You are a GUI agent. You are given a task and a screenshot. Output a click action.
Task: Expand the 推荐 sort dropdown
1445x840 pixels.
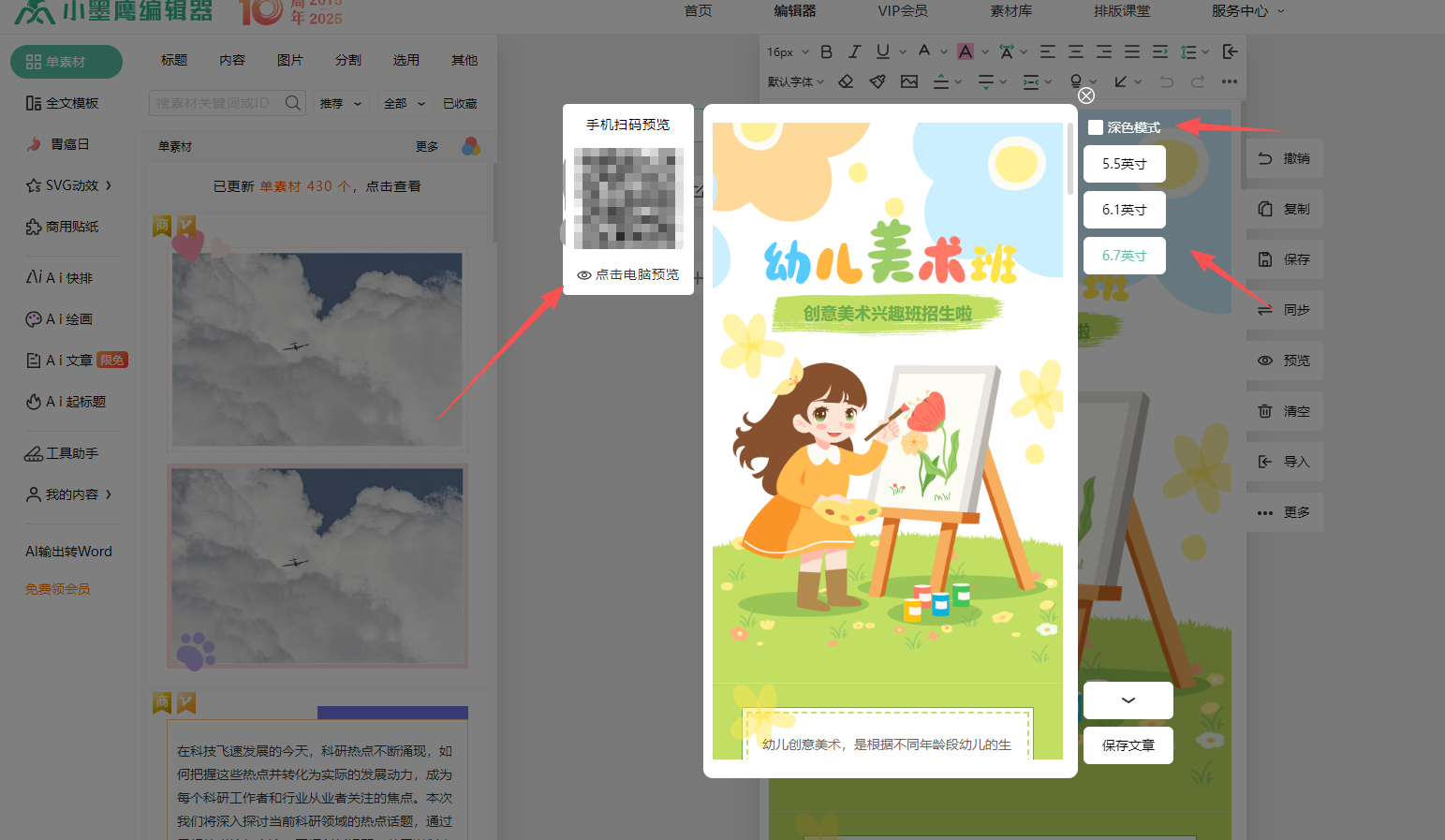tap(340, 104)
